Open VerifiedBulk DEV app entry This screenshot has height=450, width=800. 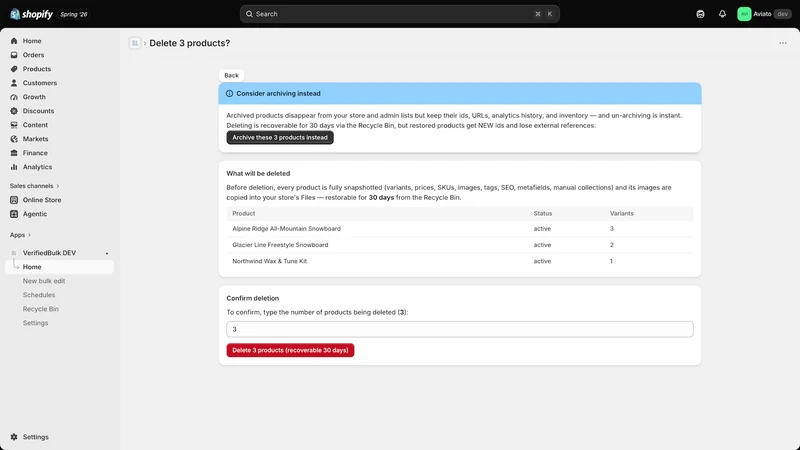click(49, 253)
